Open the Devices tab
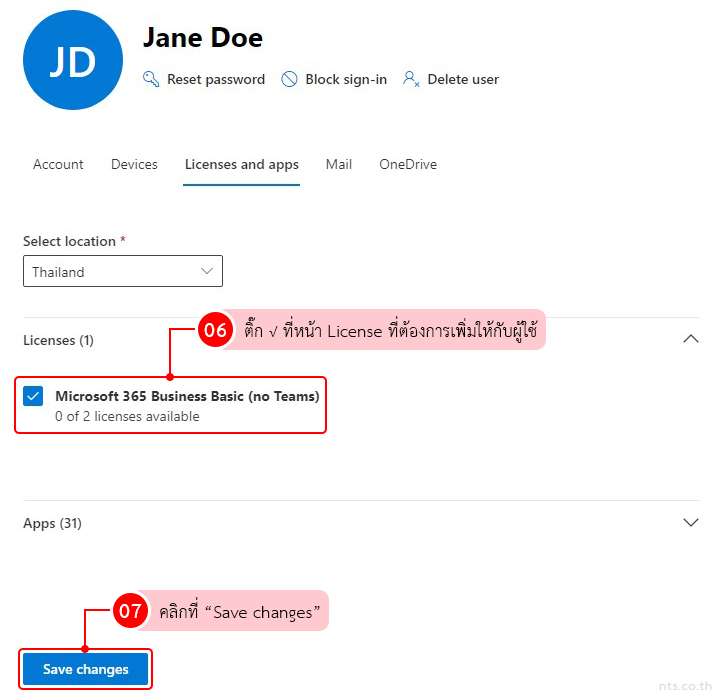This screenshot has width=720, height=695. point(134,164)
